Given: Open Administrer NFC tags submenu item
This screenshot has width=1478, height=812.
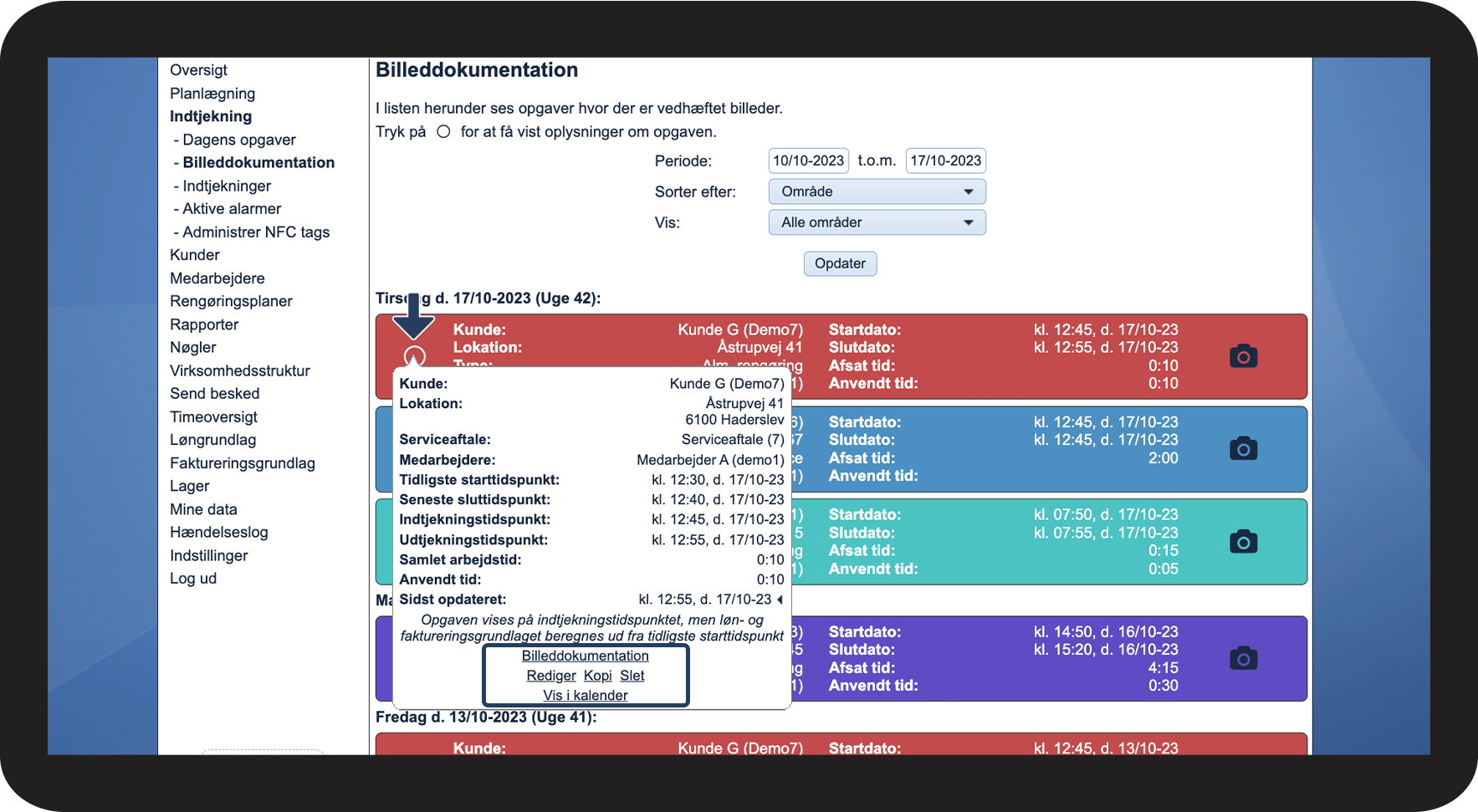Looking at the screenshot, I should coord(256,232).
